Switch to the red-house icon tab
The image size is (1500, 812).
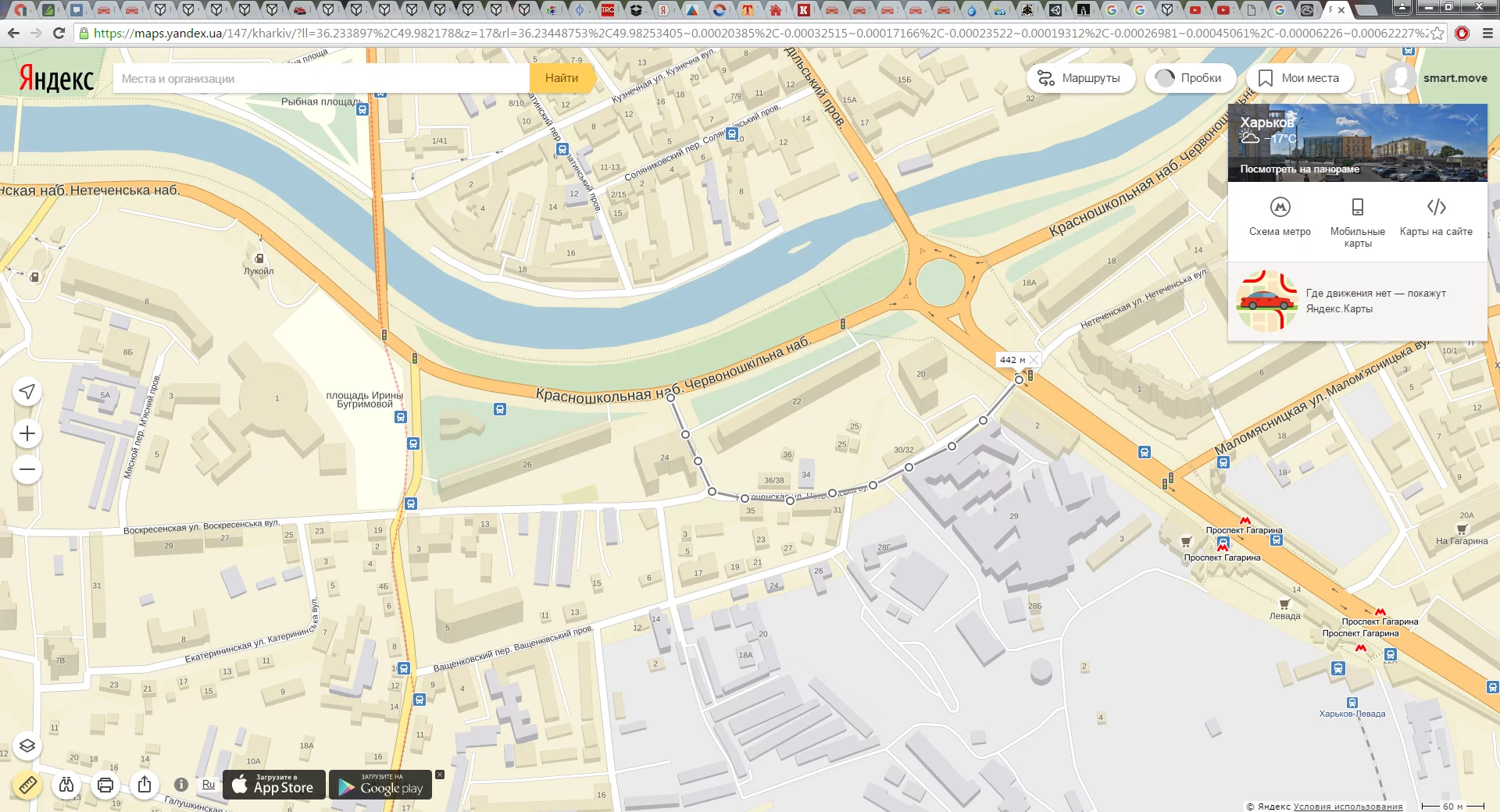click(x=776, y=10)
